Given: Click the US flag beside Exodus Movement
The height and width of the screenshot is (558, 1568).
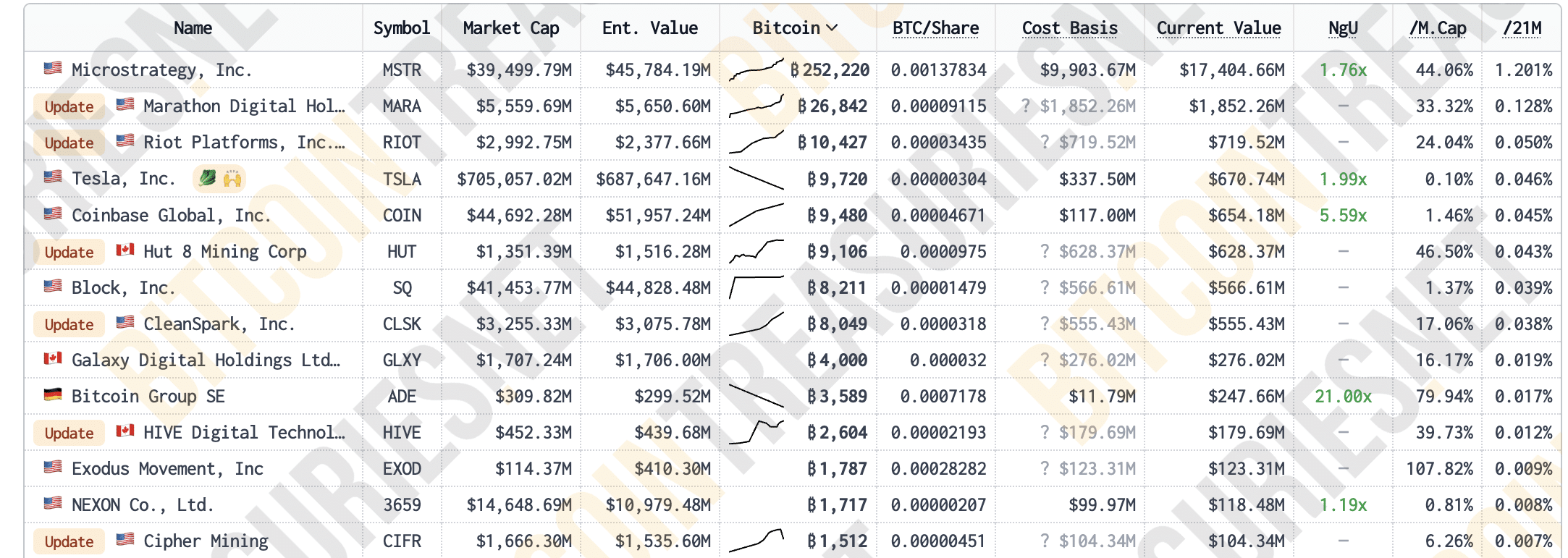Looking at the screenshot, I should click(53, 467).
